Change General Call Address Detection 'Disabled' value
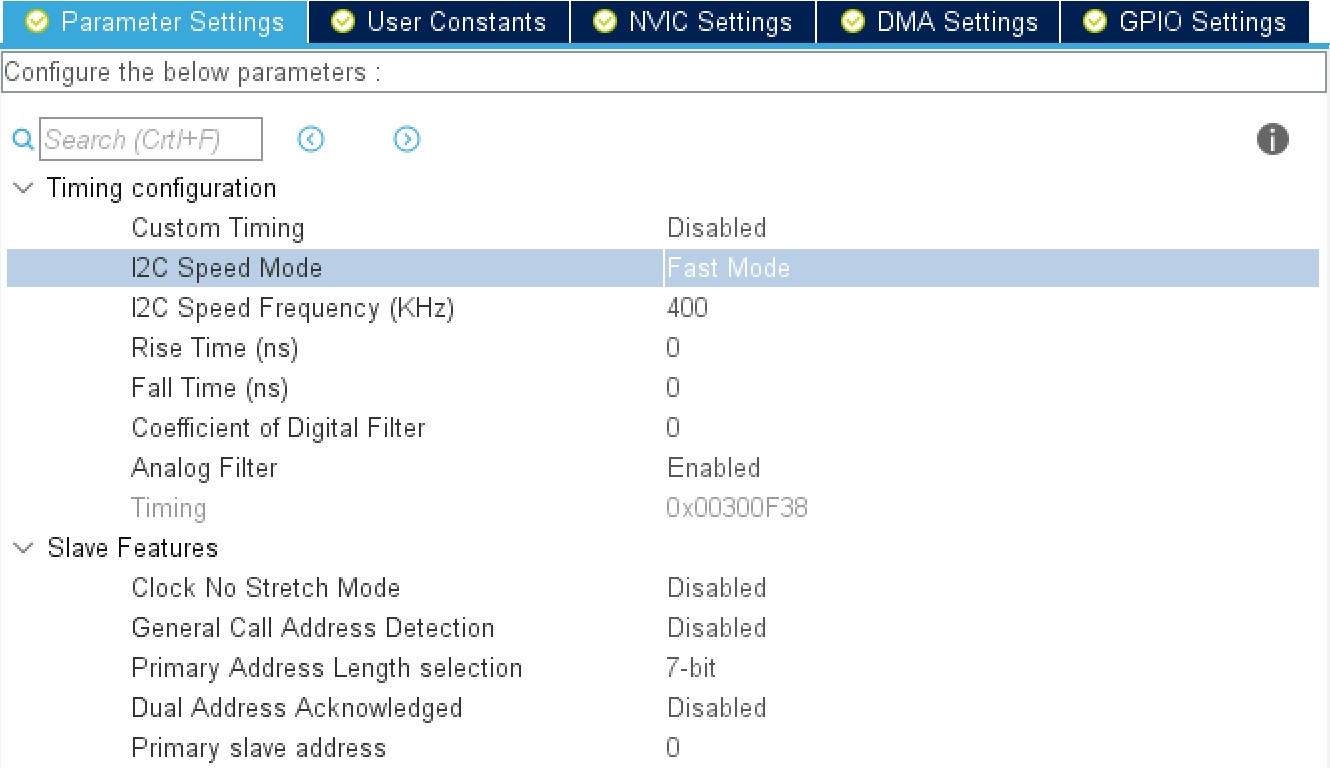Viewport: 1330px width, 768px height. pos(716,628)
